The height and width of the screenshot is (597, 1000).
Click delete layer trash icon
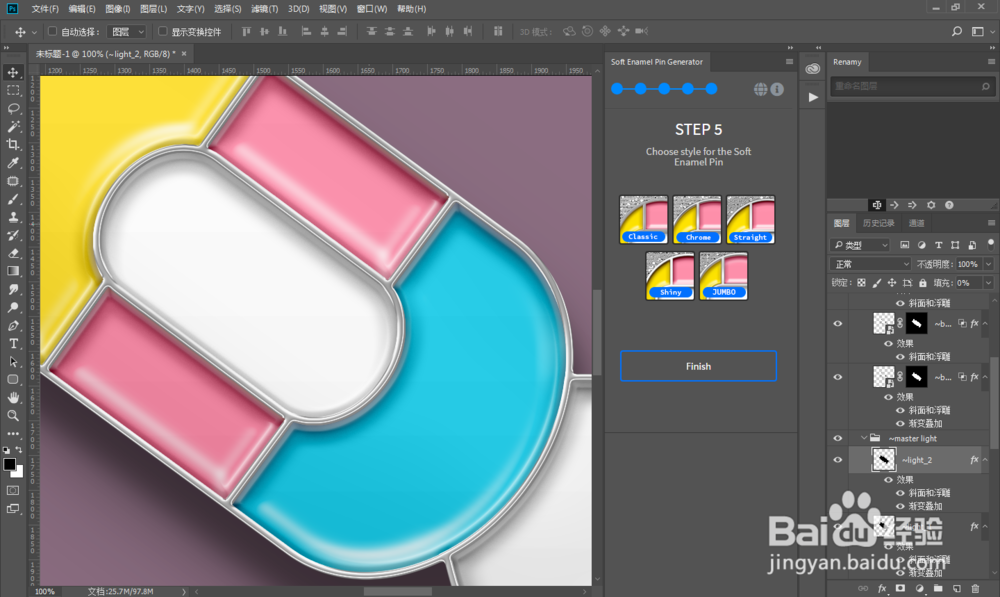pos(975,588)
